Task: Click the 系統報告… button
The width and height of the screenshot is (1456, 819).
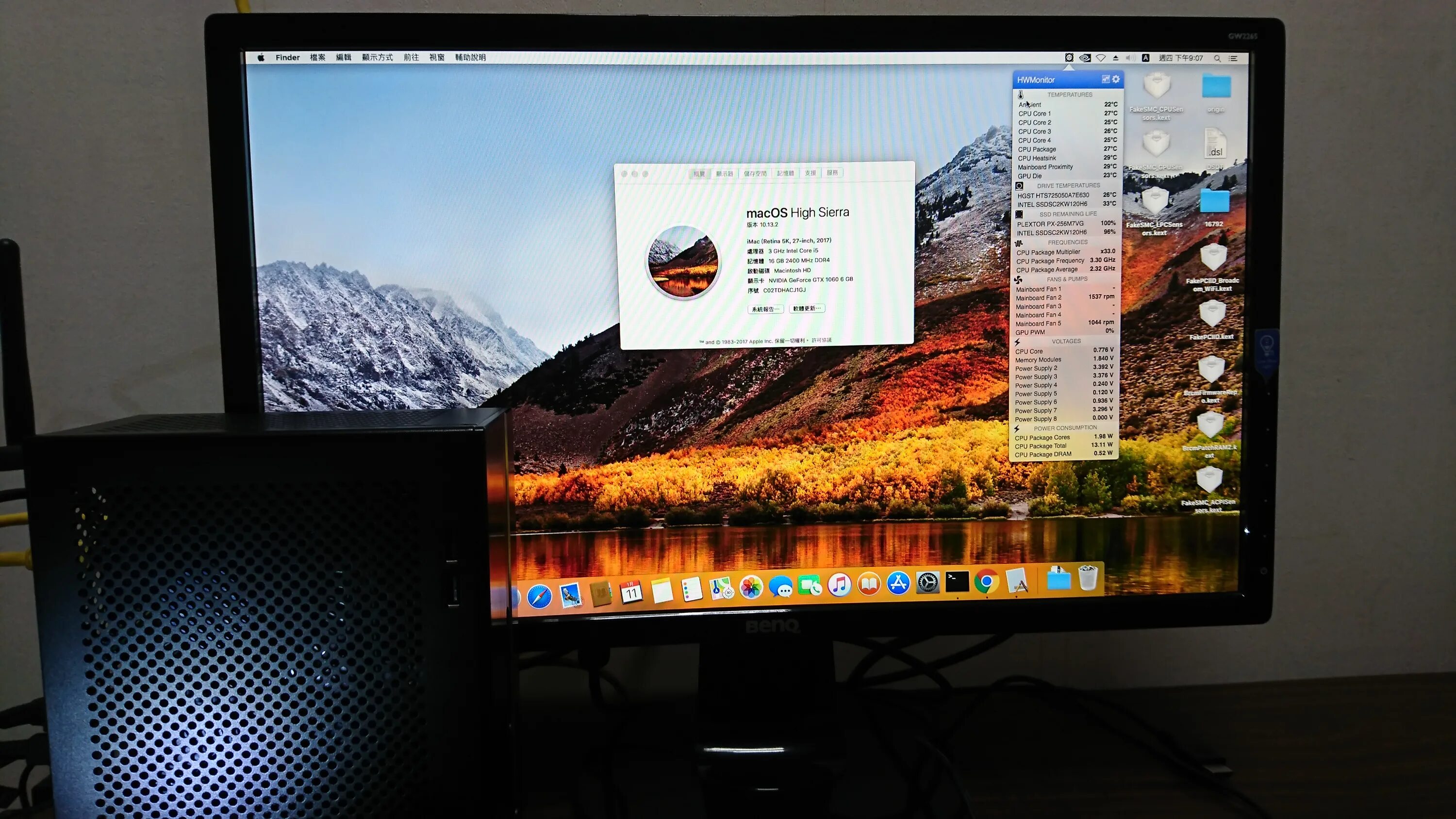Action: 766,309
